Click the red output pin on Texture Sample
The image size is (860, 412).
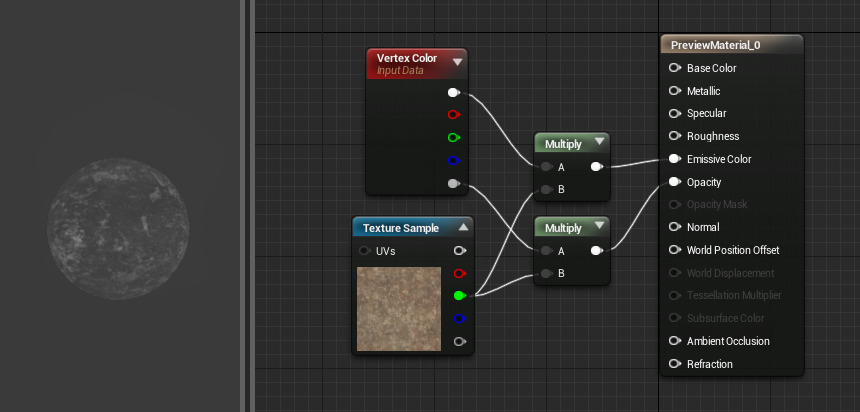click(459, 273)
